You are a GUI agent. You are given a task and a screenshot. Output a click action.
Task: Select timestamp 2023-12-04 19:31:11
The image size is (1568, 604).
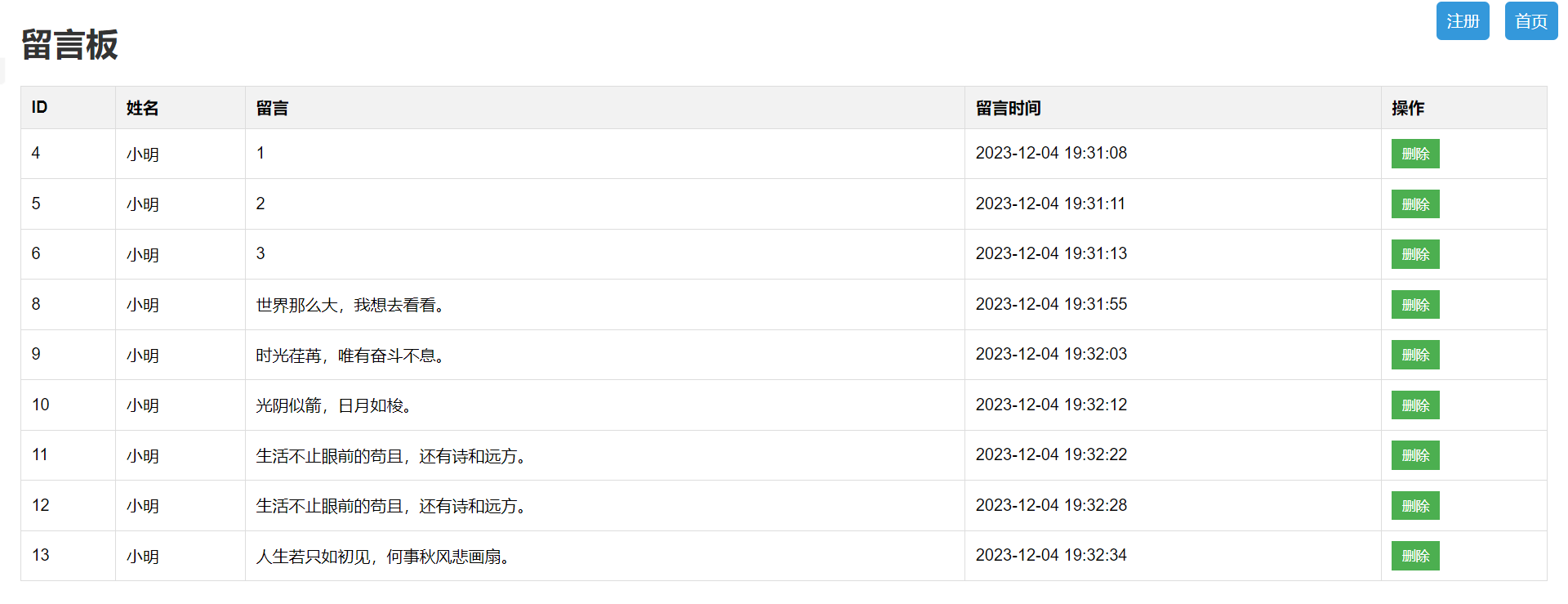pyautogui.click(x=1050, y=204)
